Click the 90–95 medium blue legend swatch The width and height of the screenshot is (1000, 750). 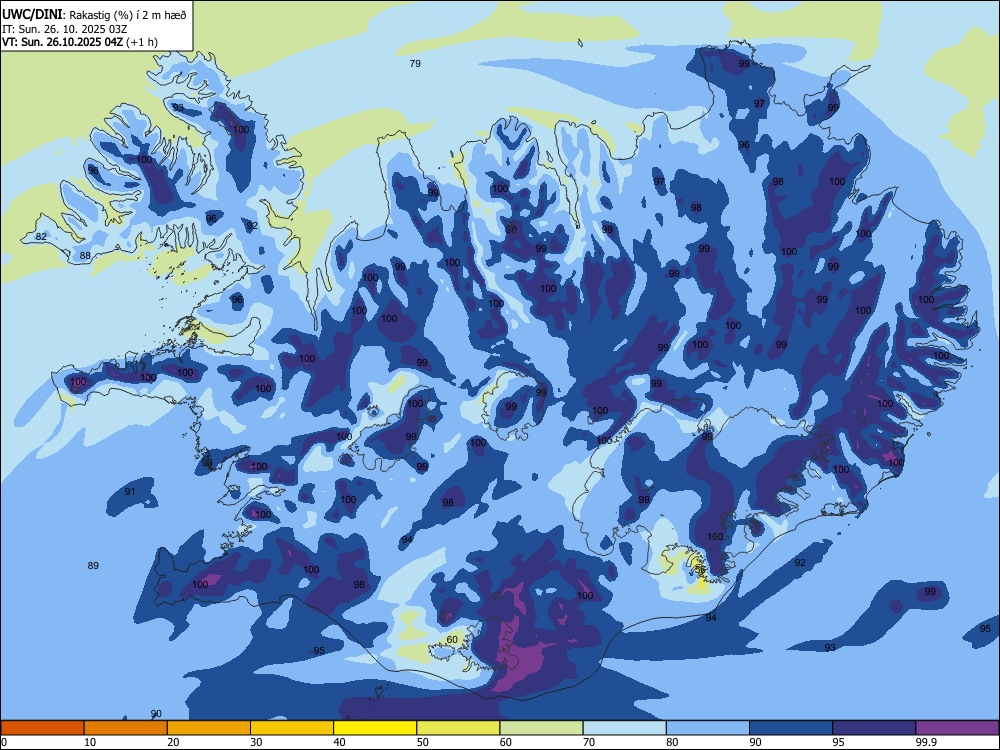[791, 728]
